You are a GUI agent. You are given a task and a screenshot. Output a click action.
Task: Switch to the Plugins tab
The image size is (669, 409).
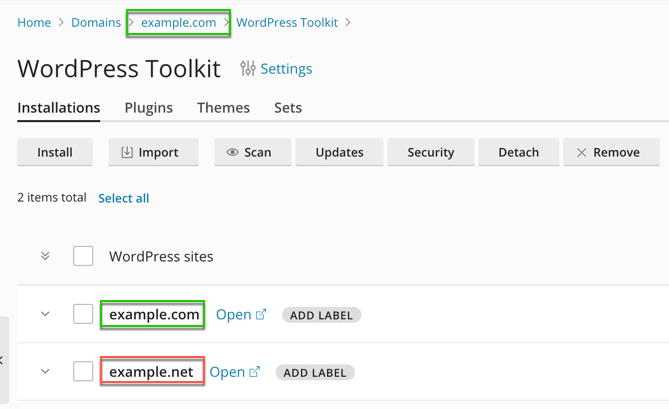pyautogui.click(x=148, y=107)
